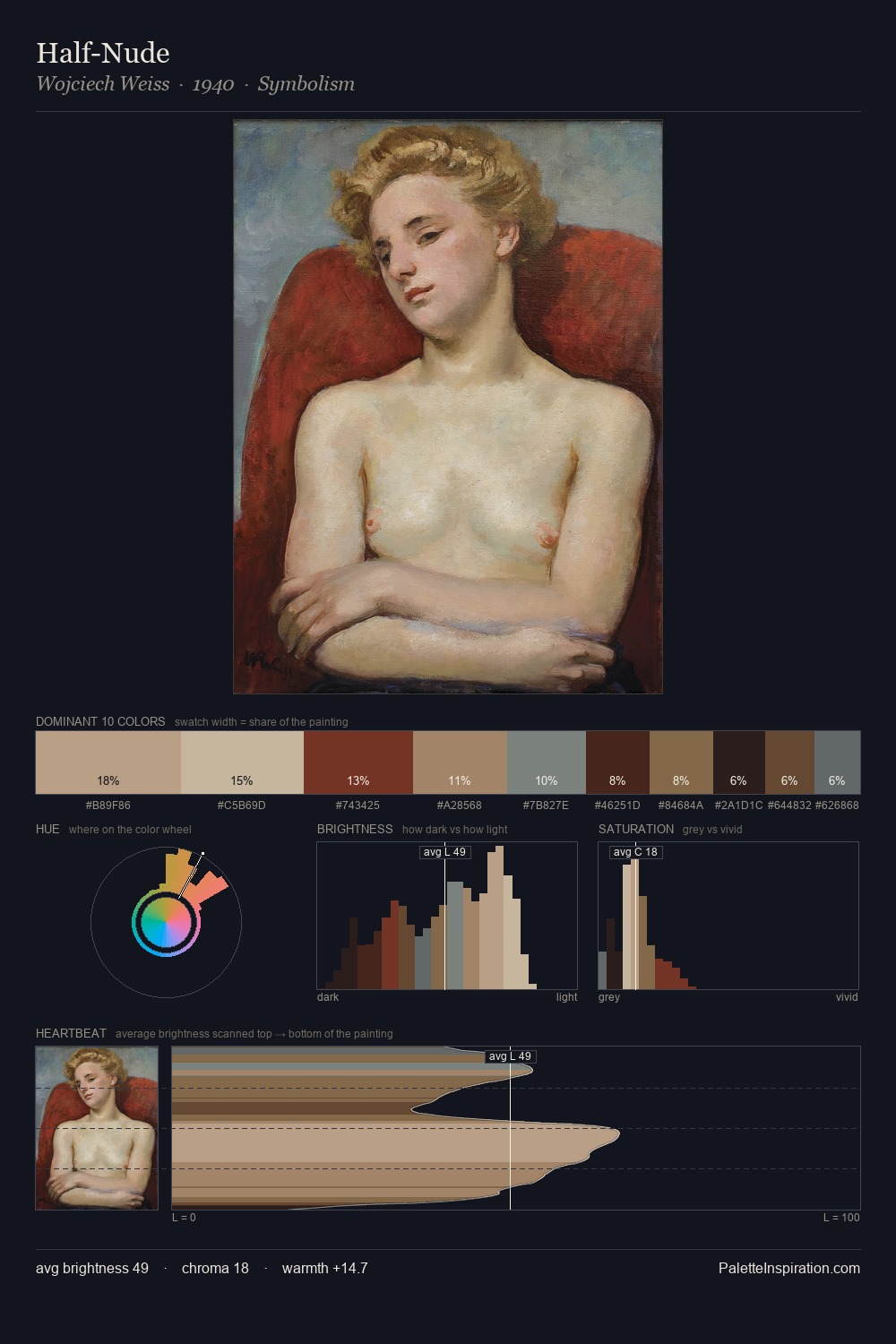Click the 'L = 100' axis label

coord(841,1218)
